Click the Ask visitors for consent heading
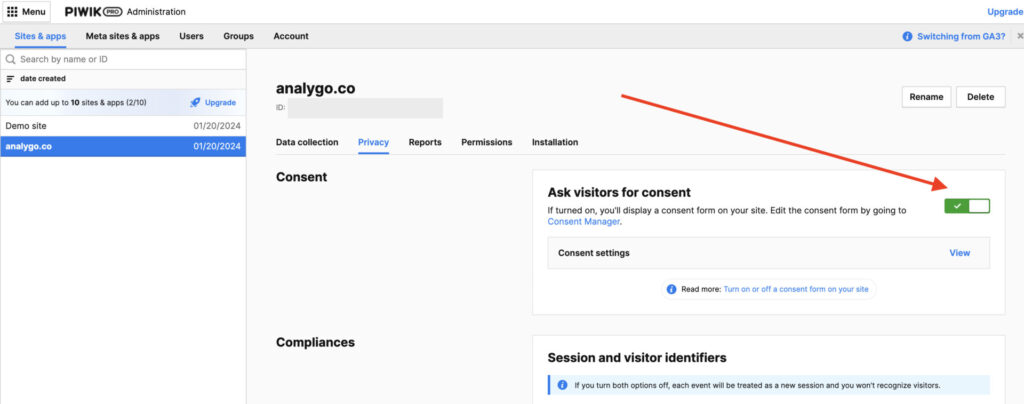The width and height of the screenshot is (1024, 404). coord(619,193)
